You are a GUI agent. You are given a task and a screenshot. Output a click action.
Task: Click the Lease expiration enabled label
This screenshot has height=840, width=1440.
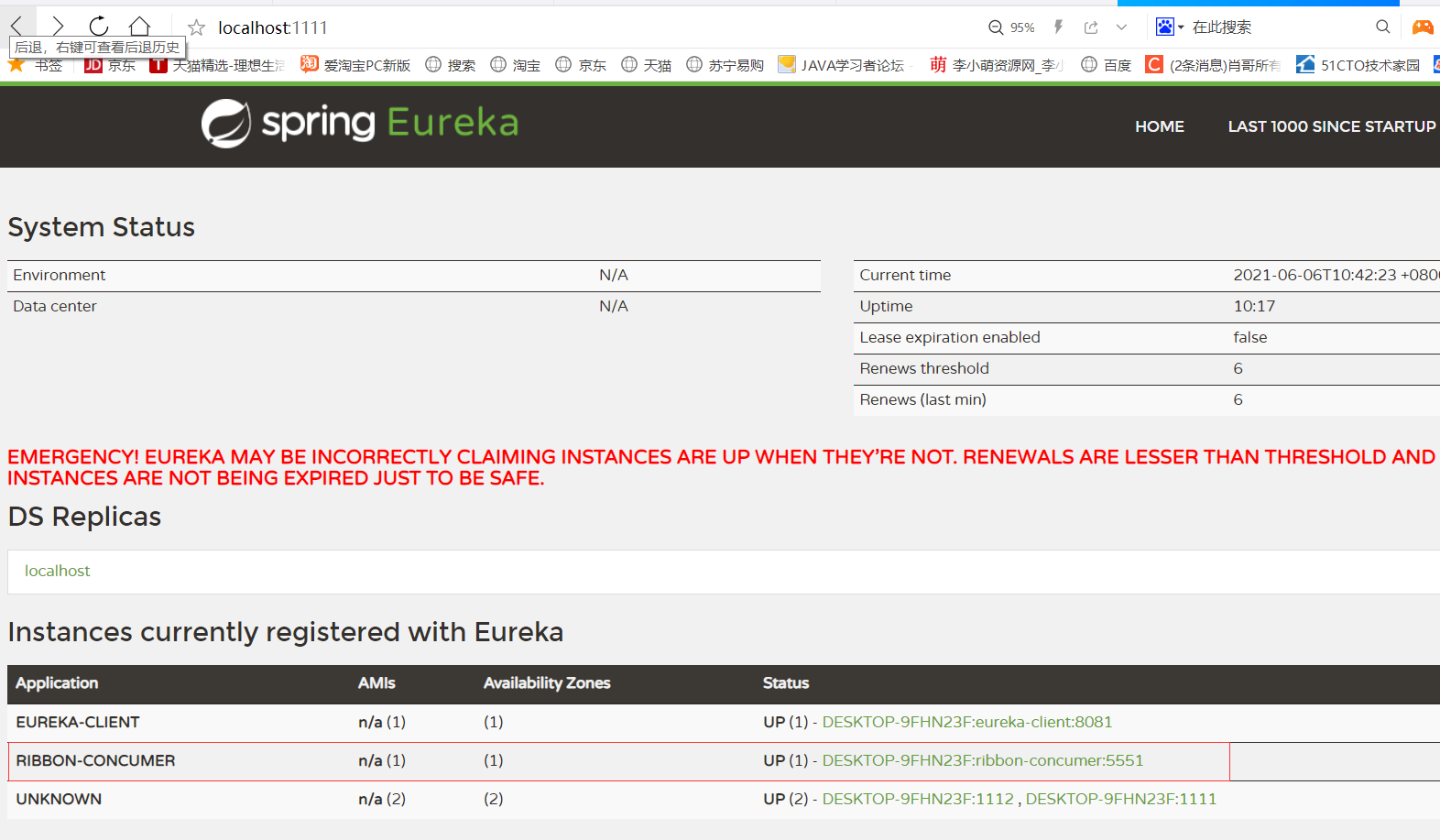tap(950, 337)
